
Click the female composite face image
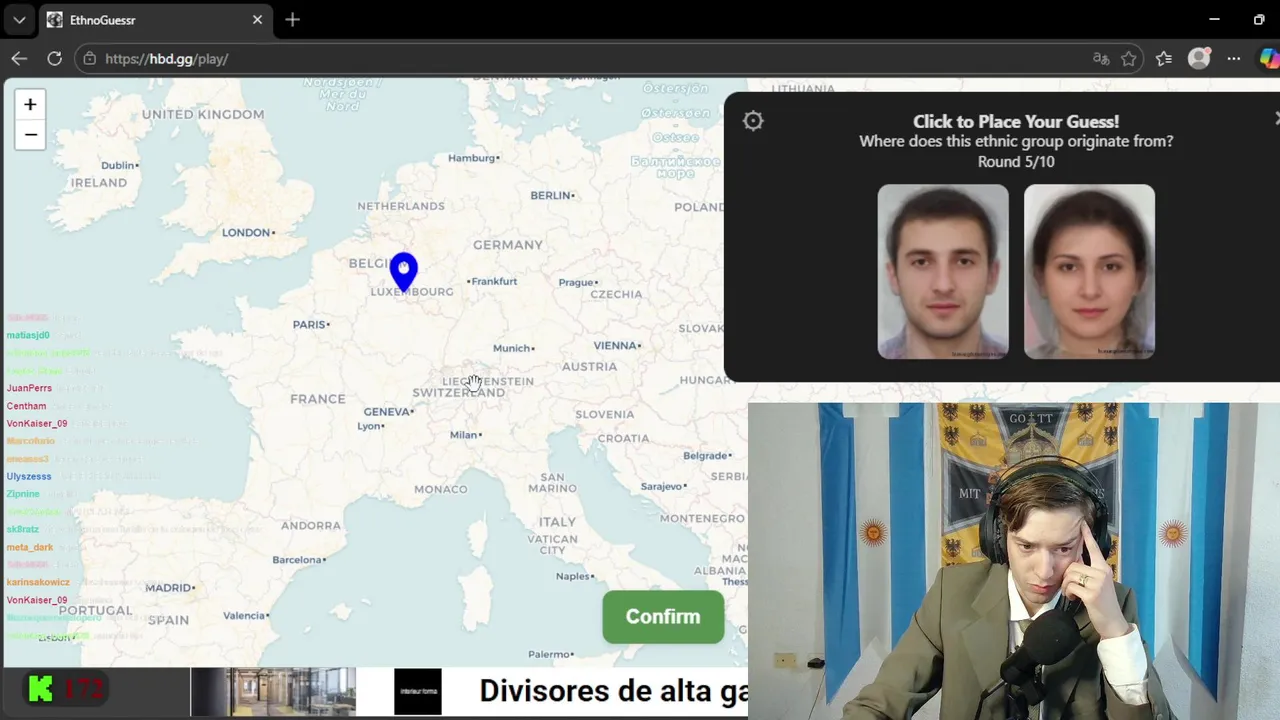click(x=1089, y=271)
